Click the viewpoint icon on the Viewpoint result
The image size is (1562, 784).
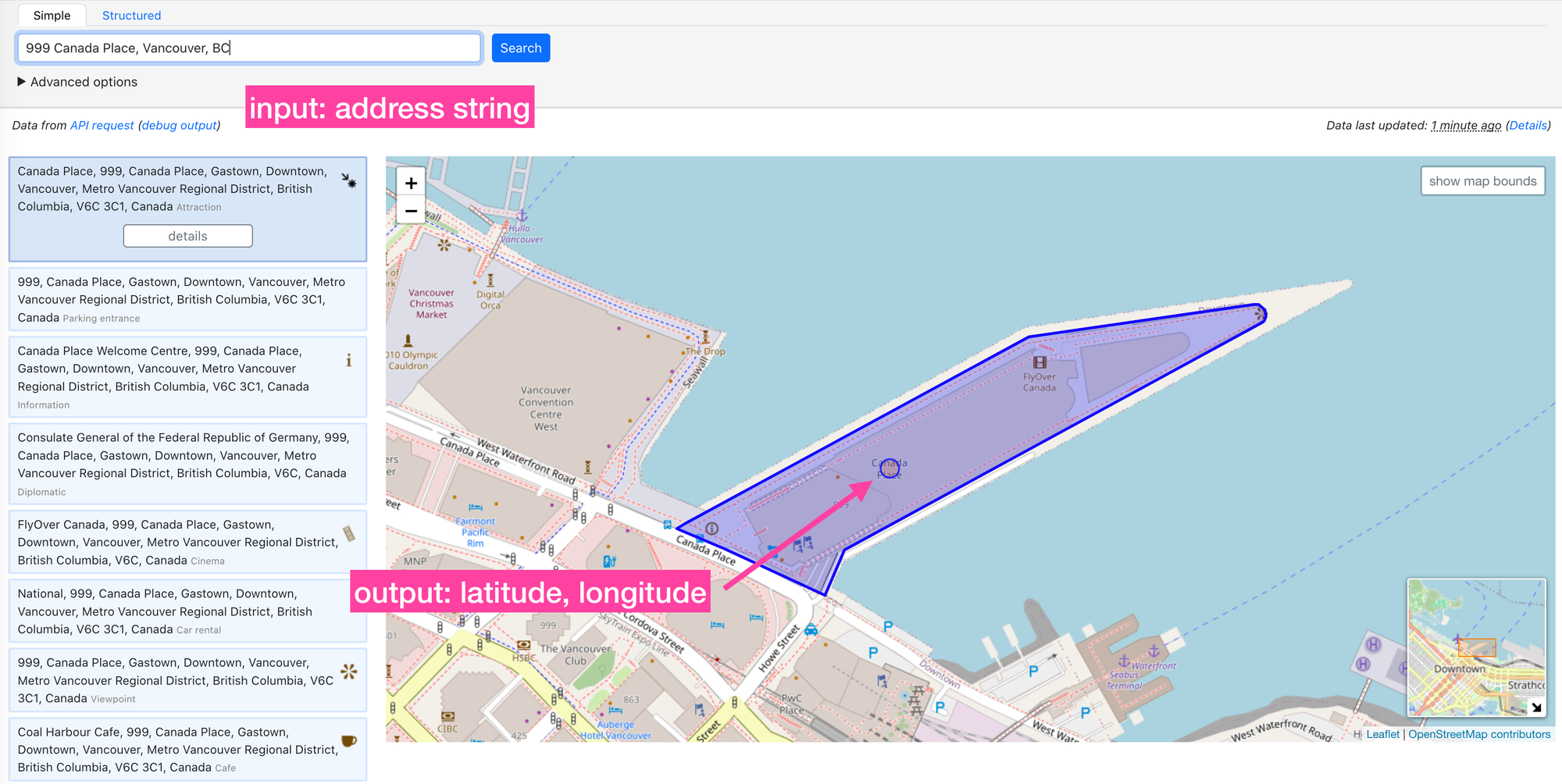[x=349, y=670]
